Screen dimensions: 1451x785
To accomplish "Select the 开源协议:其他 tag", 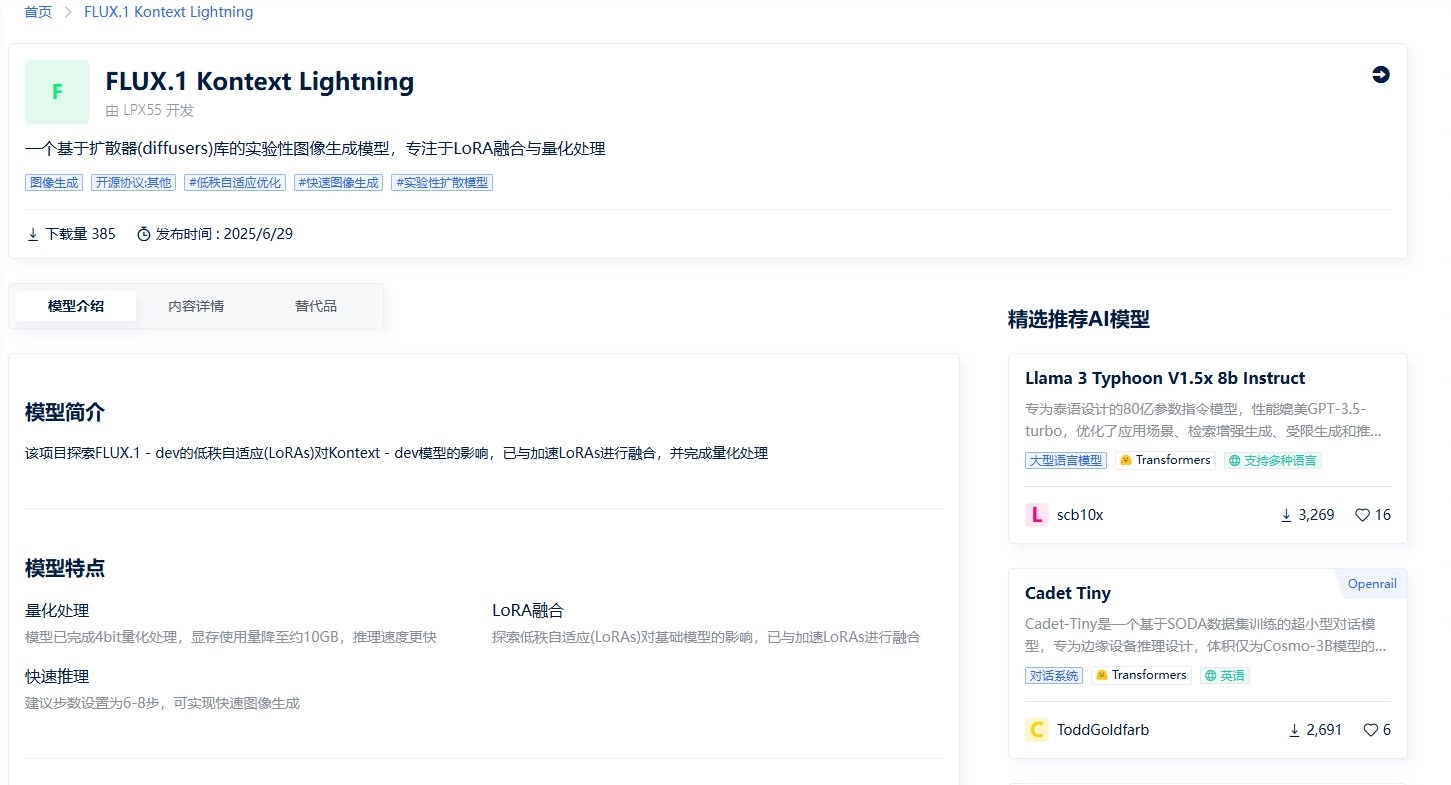I will 133,183.
